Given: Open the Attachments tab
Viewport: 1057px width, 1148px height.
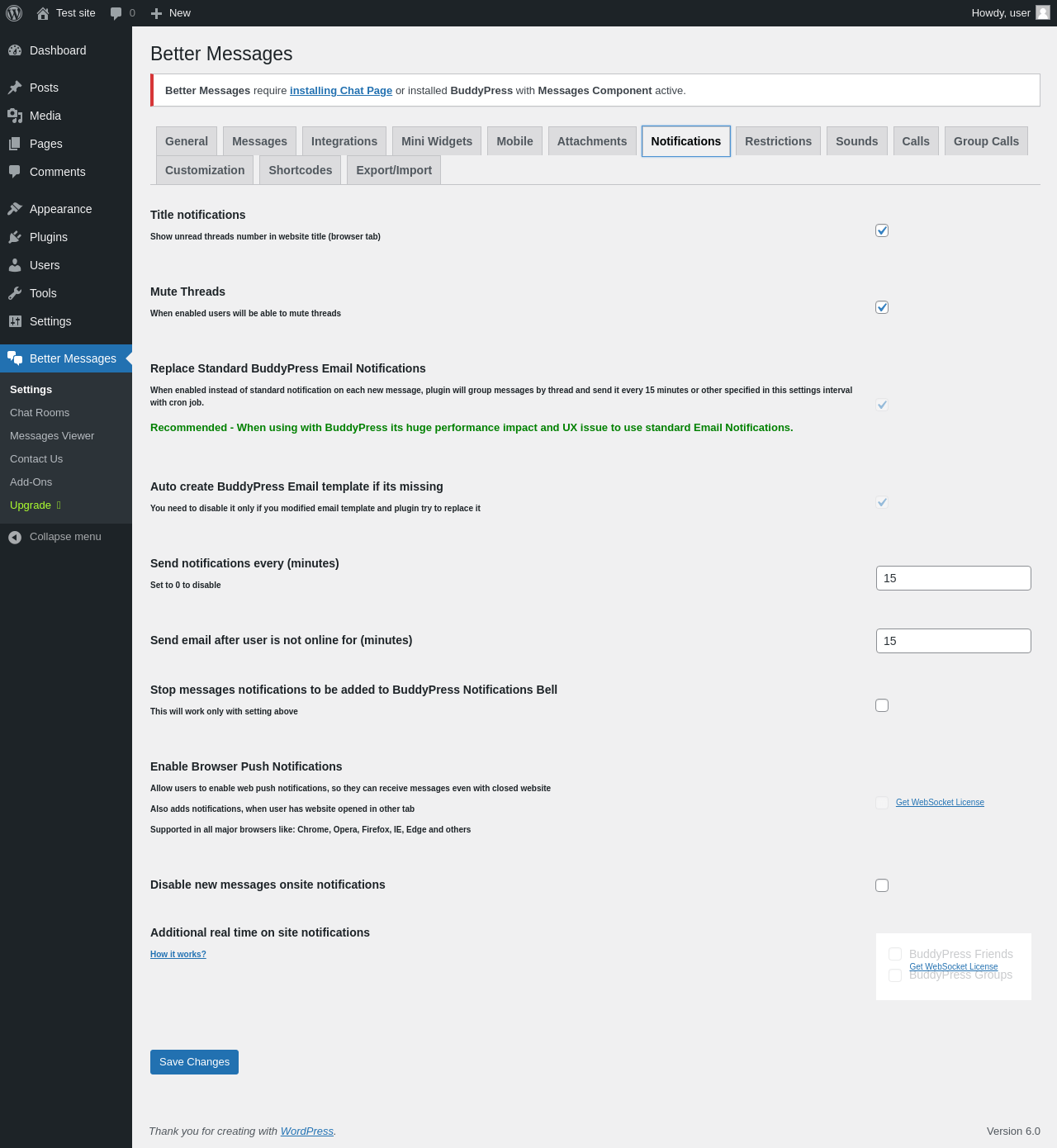Looking at the screenshot, I should (592, 141).
